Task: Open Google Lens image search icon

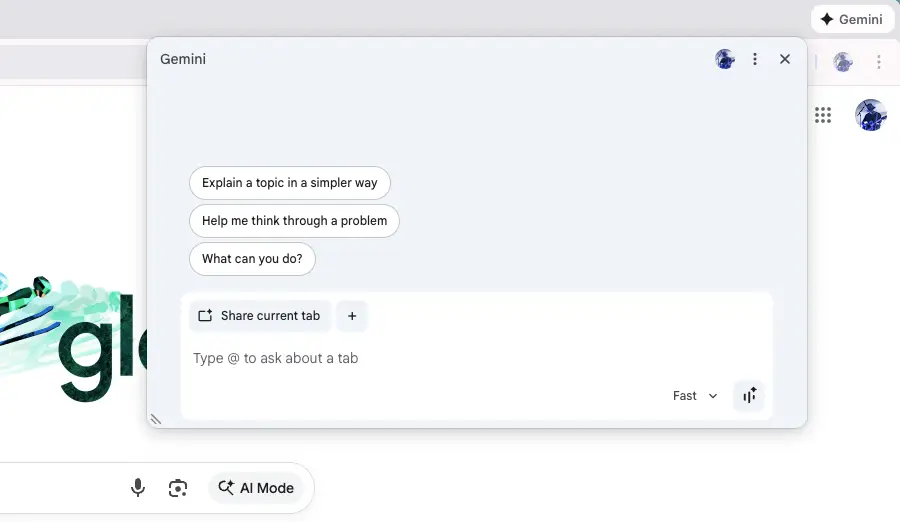Action: pyautogui.click(x=178, y=488)
